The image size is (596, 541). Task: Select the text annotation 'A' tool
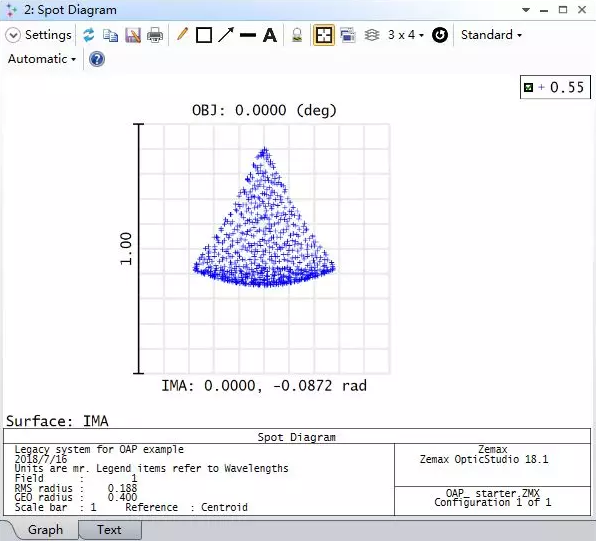270,35
